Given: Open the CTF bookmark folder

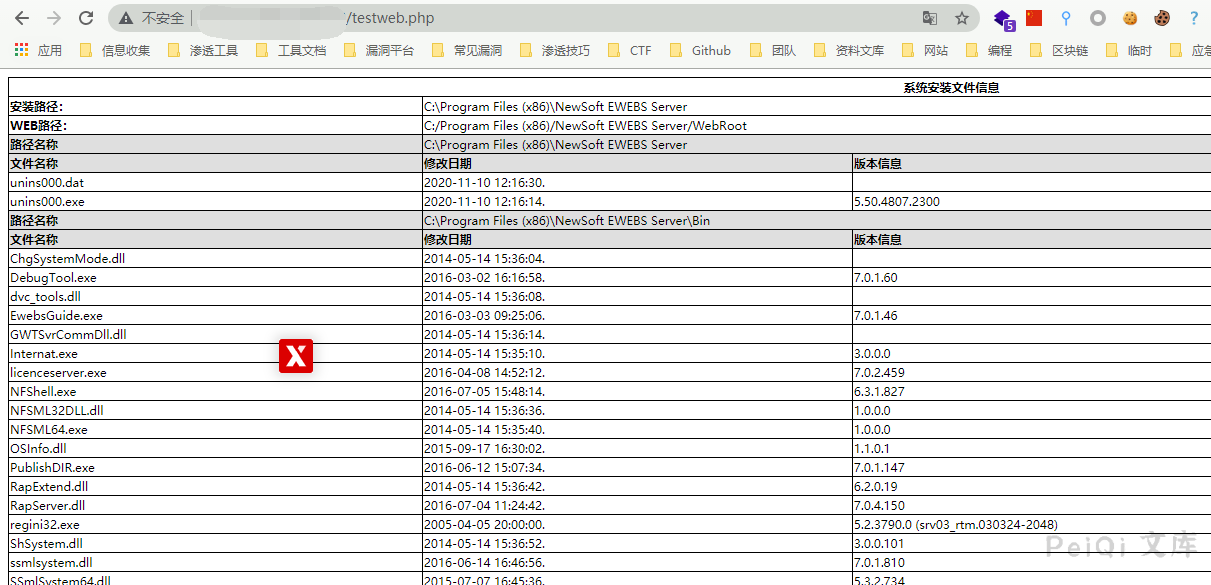Looking at the screenshot, I should 630,50.
